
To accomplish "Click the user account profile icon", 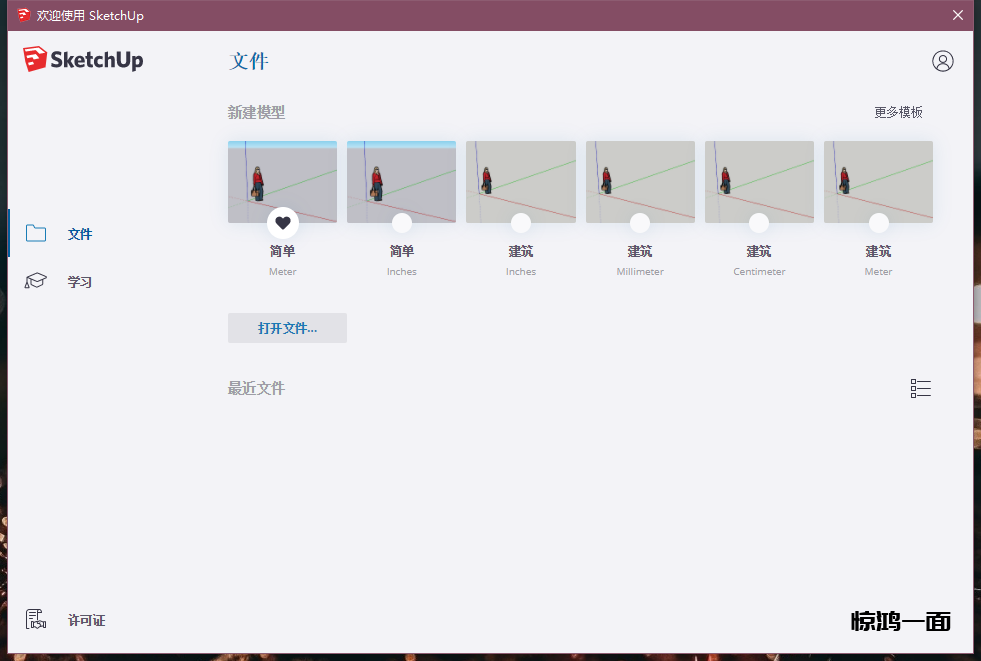I will pyautogui.click(x=942, y=61).
